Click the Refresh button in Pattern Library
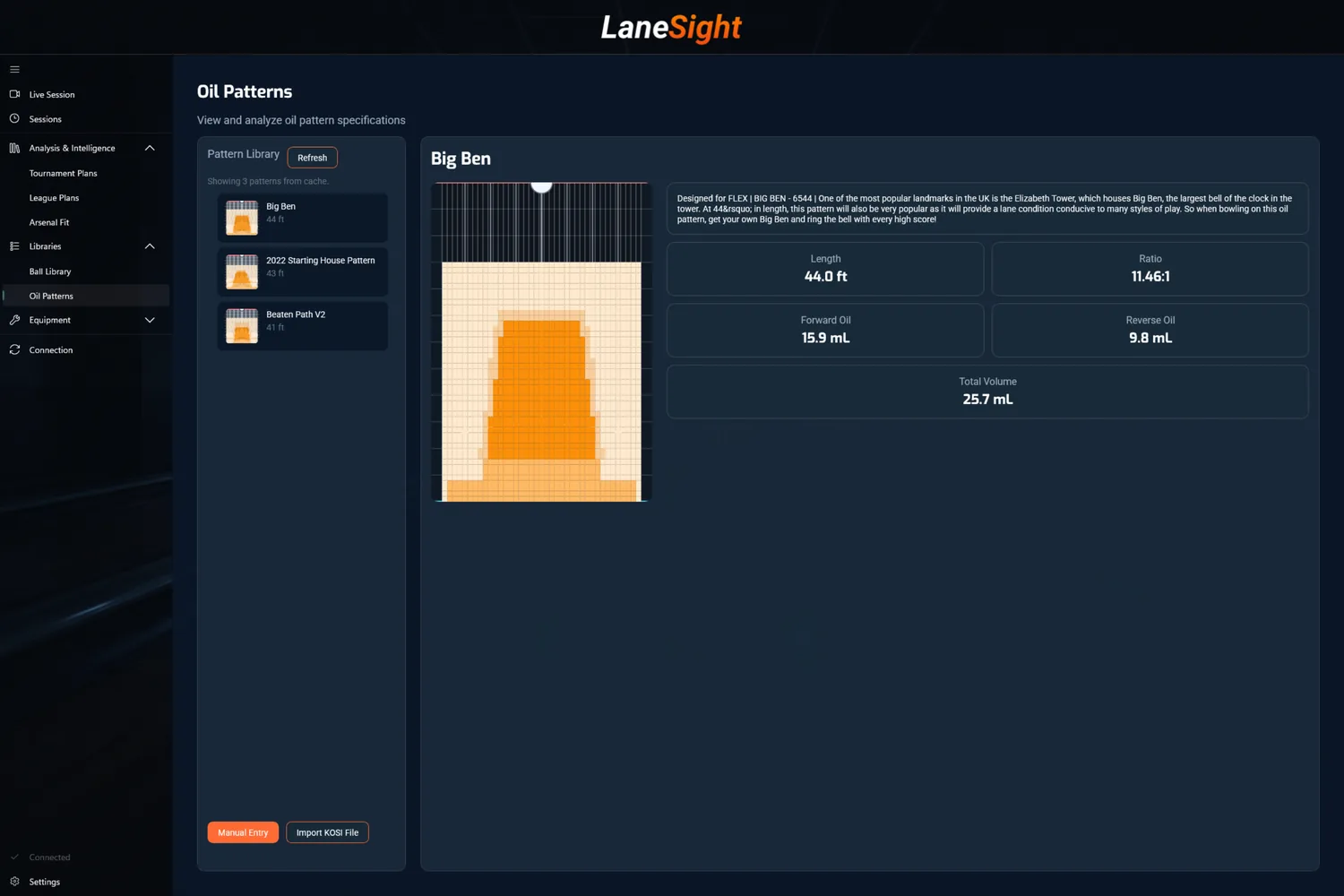1344x896 pixels. point(312,157)
